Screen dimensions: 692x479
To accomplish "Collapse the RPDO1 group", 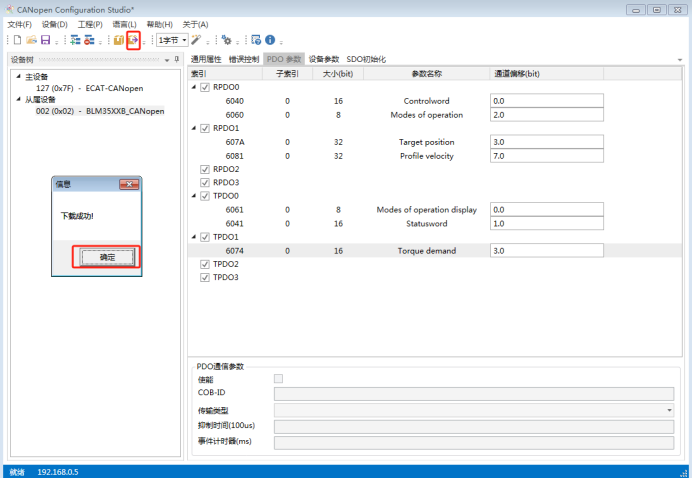I will 194,128.
